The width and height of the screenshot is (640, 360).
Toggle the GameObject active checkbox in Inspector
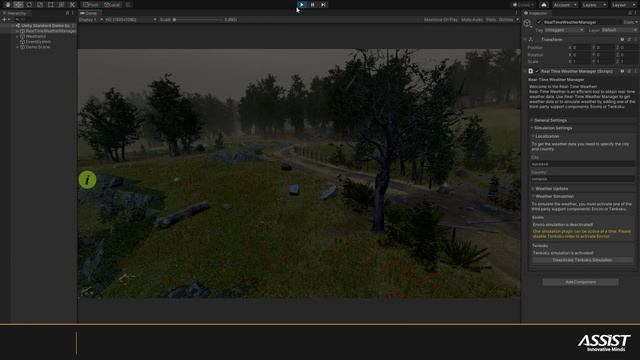pos(539,22)
